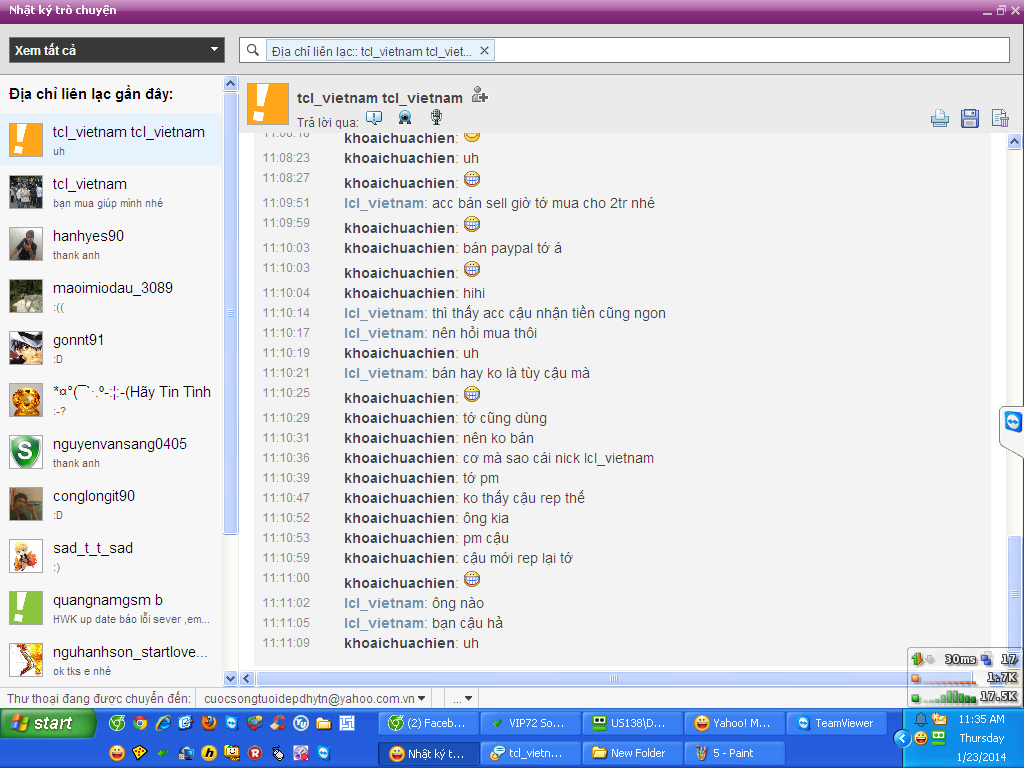Open maoimiodau_3089 conversation history
This screenshot has width=1024, height=768.
tap(111, 296)
